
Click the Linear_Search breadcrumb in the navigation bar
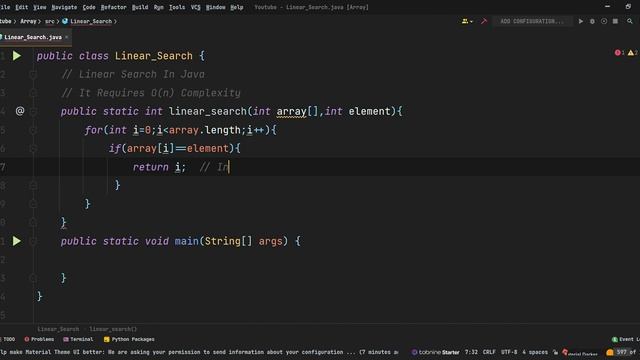[x=87, y=21]
